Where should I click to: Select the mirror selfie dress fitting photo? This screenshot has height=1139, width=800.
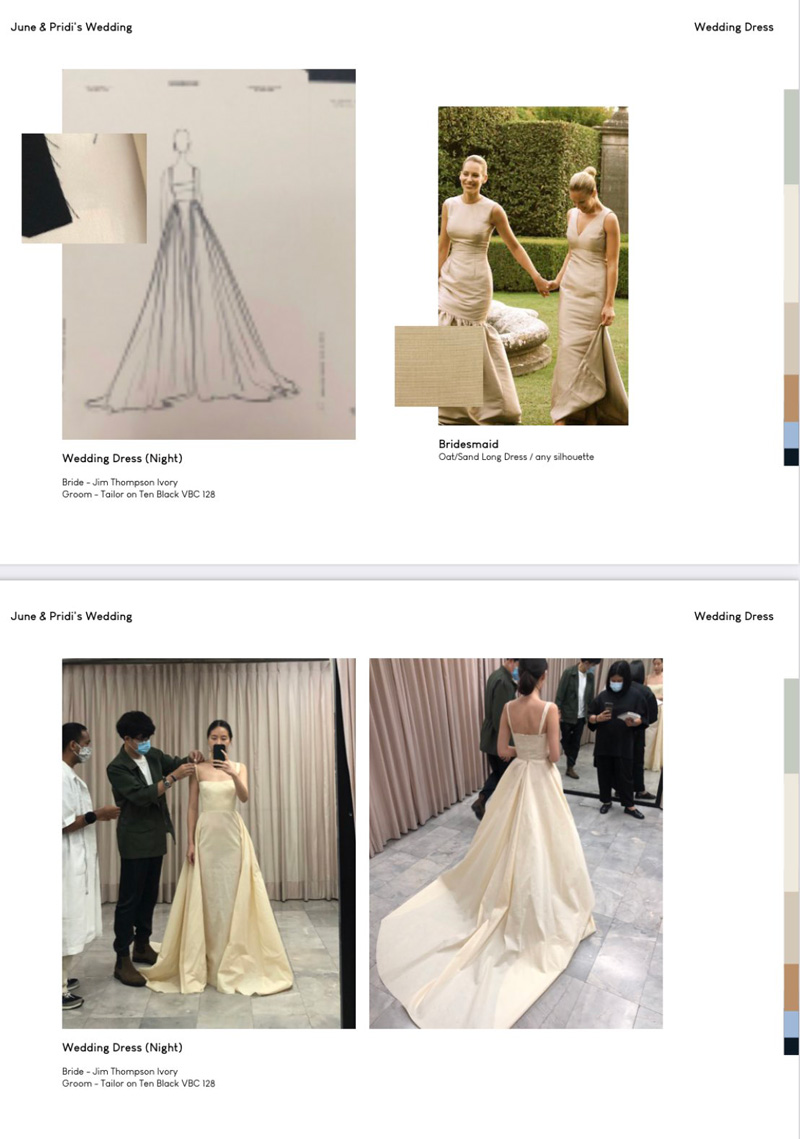208,843
